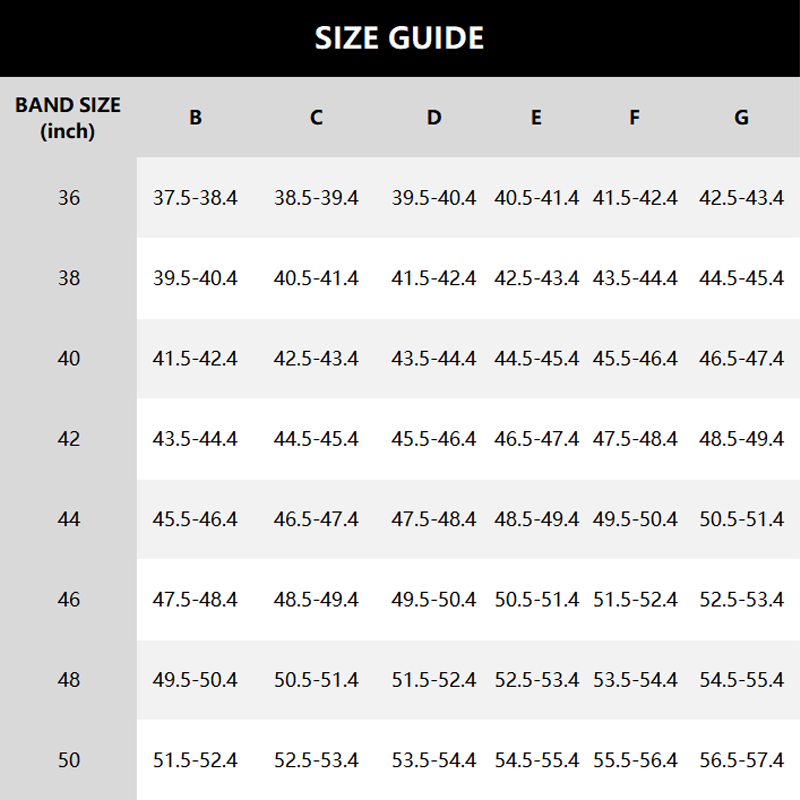
Task: Select band size 44 row label
Action: (68, 519)
